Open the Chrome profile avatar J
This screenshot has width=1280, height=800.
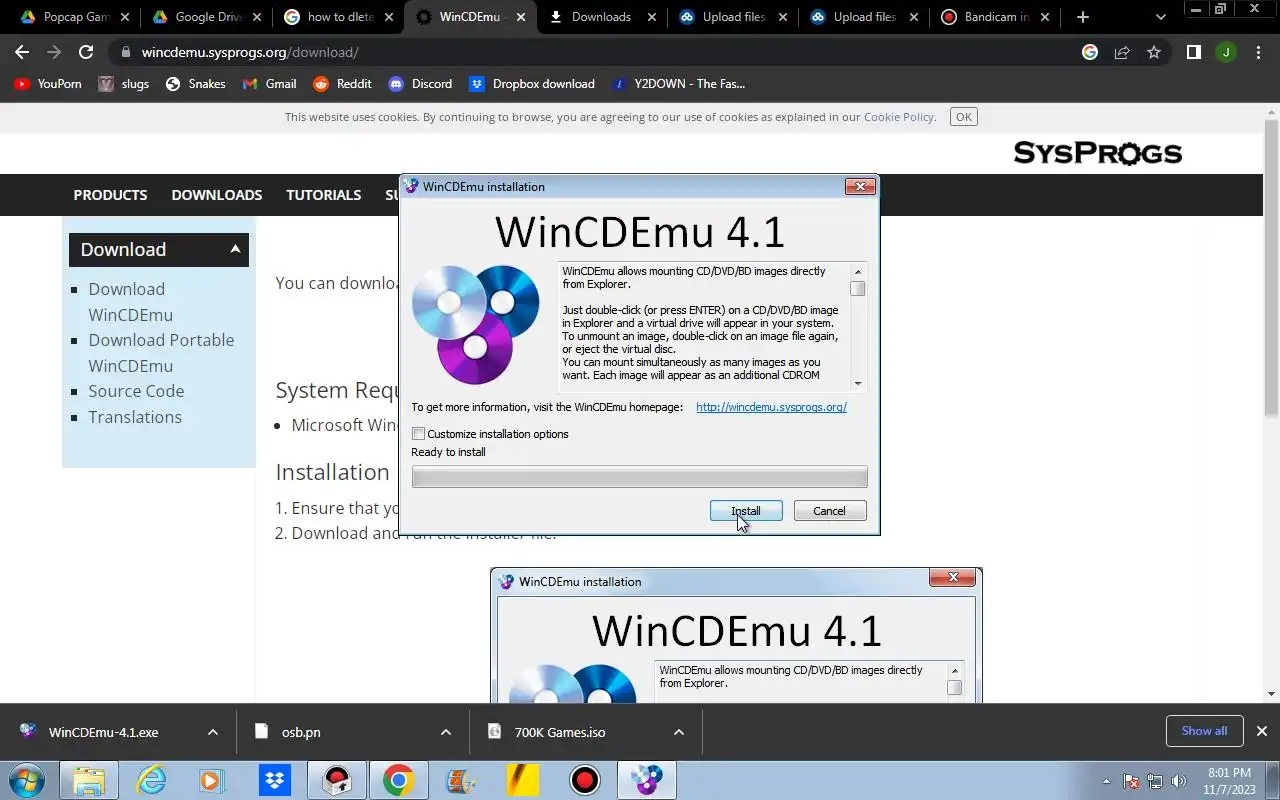[x=1226, y=52]
